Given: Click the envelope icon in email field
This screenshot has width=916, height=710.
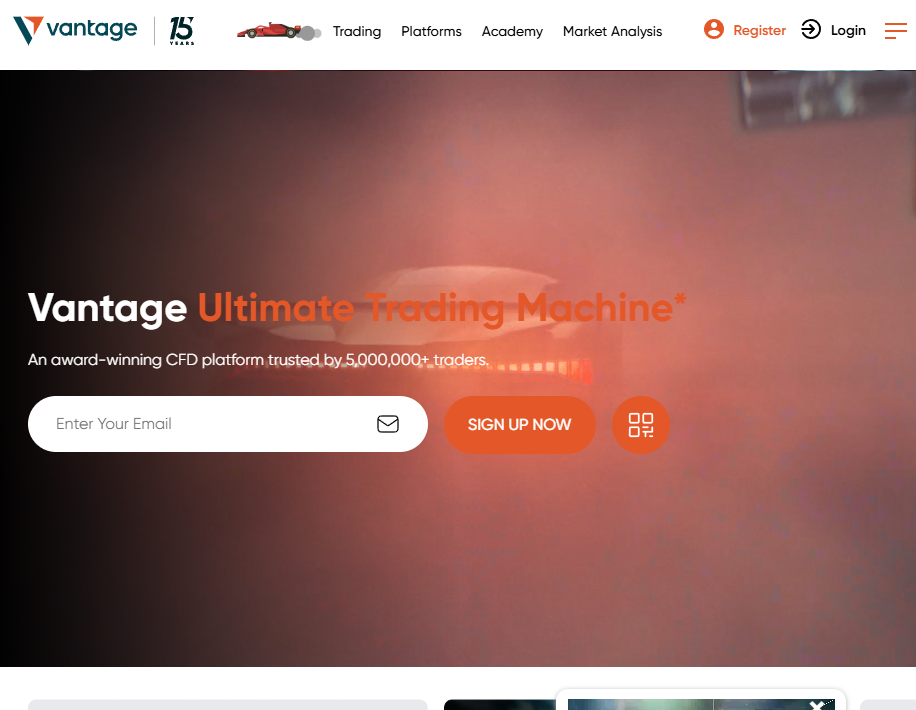Looking at the screenshot, I should (388, 424).
